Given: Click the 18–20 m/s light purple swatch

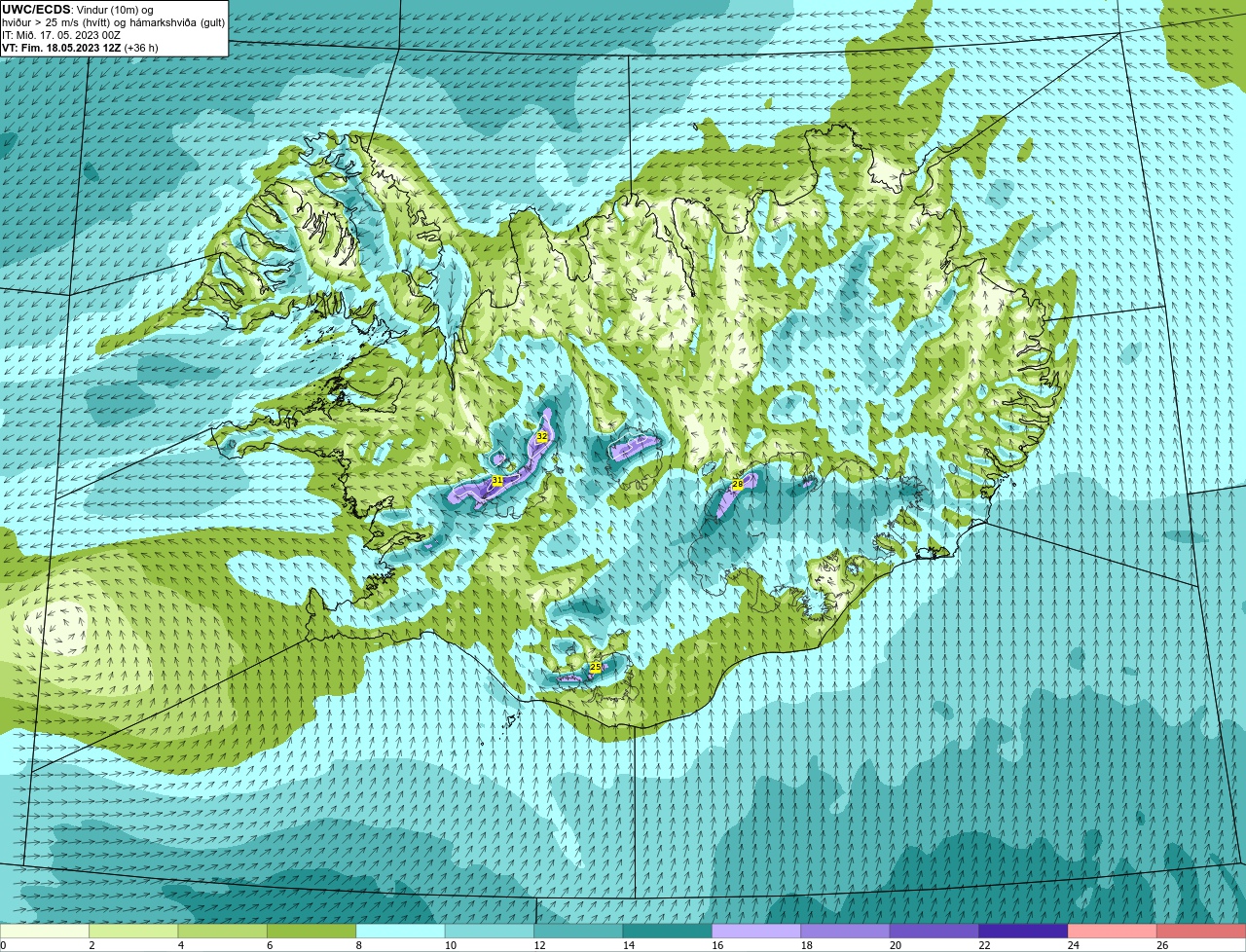Looking at the screenshot, I should click(x=845, y=931).
